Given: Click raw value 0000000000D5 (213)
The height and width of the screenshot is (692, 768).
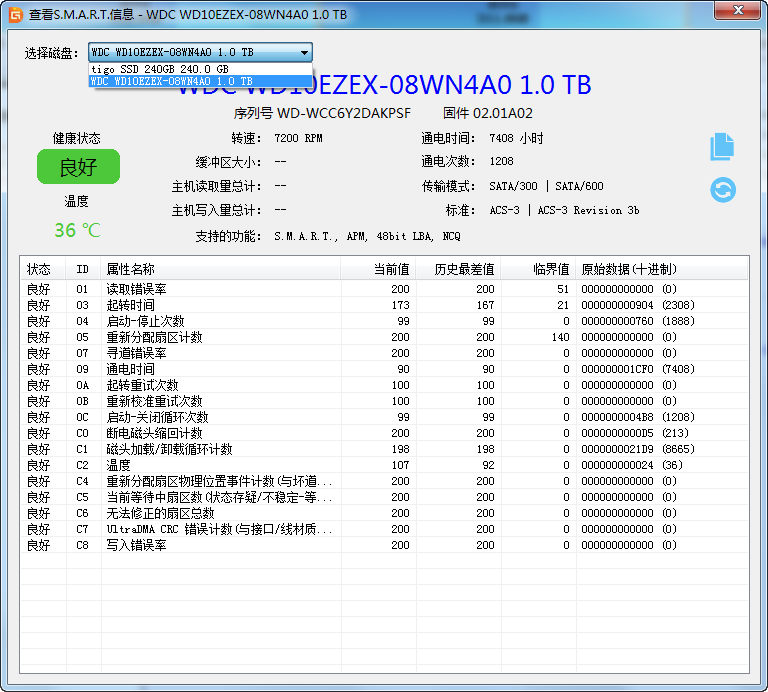Looking at the screenshot, I should pos(635,433).
